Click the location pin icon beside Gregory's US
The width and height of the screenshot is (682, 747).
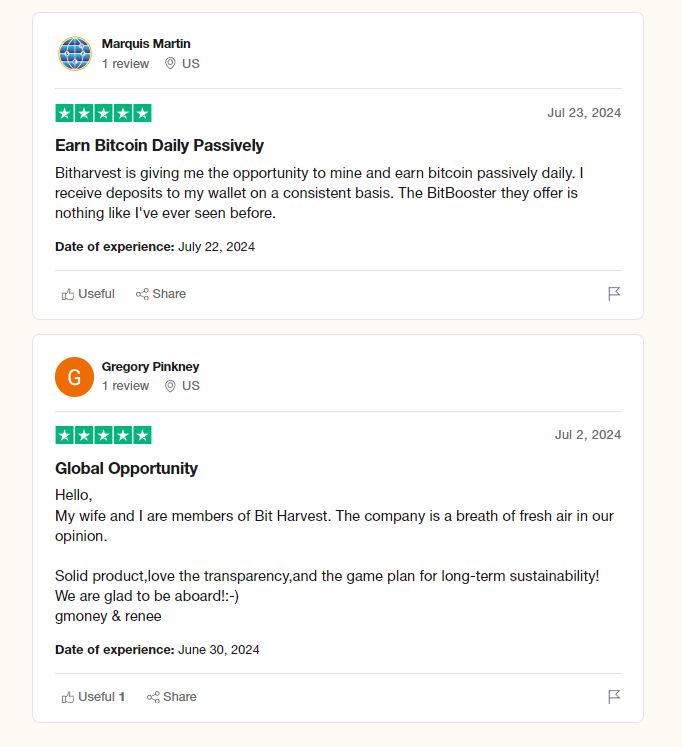(x=170, y=386)
